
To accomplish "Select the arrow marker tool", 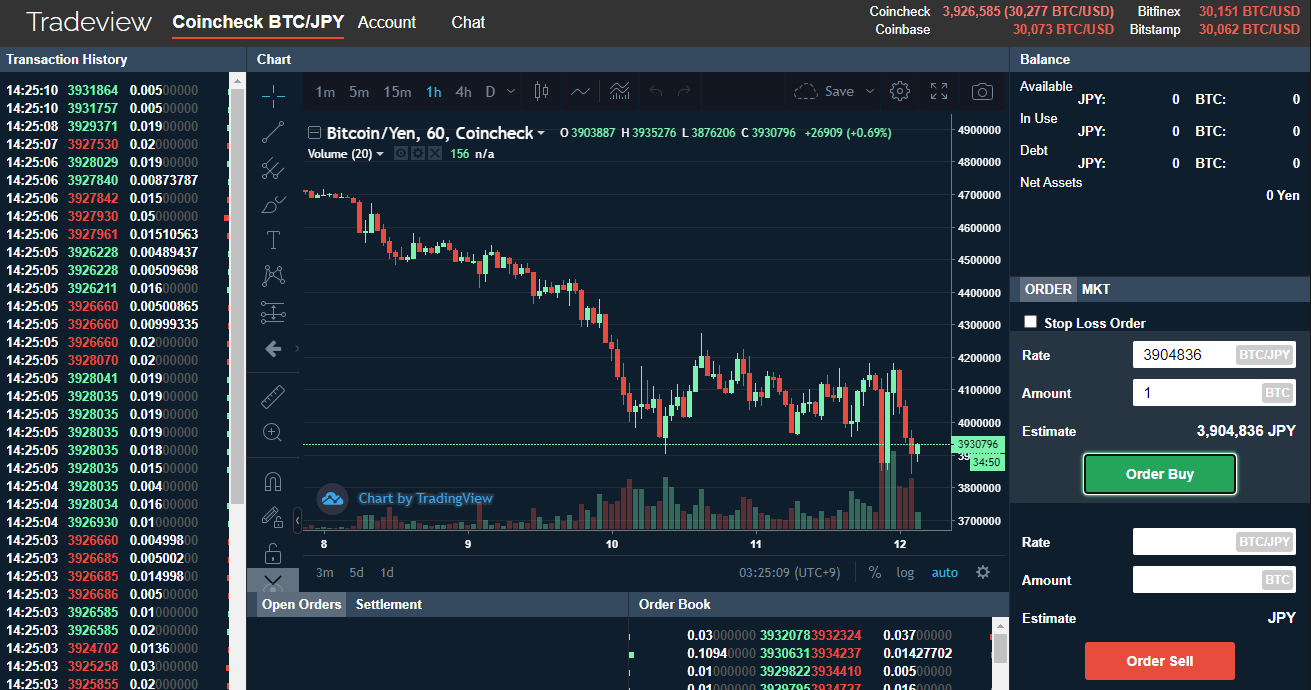I will (272, 349).
